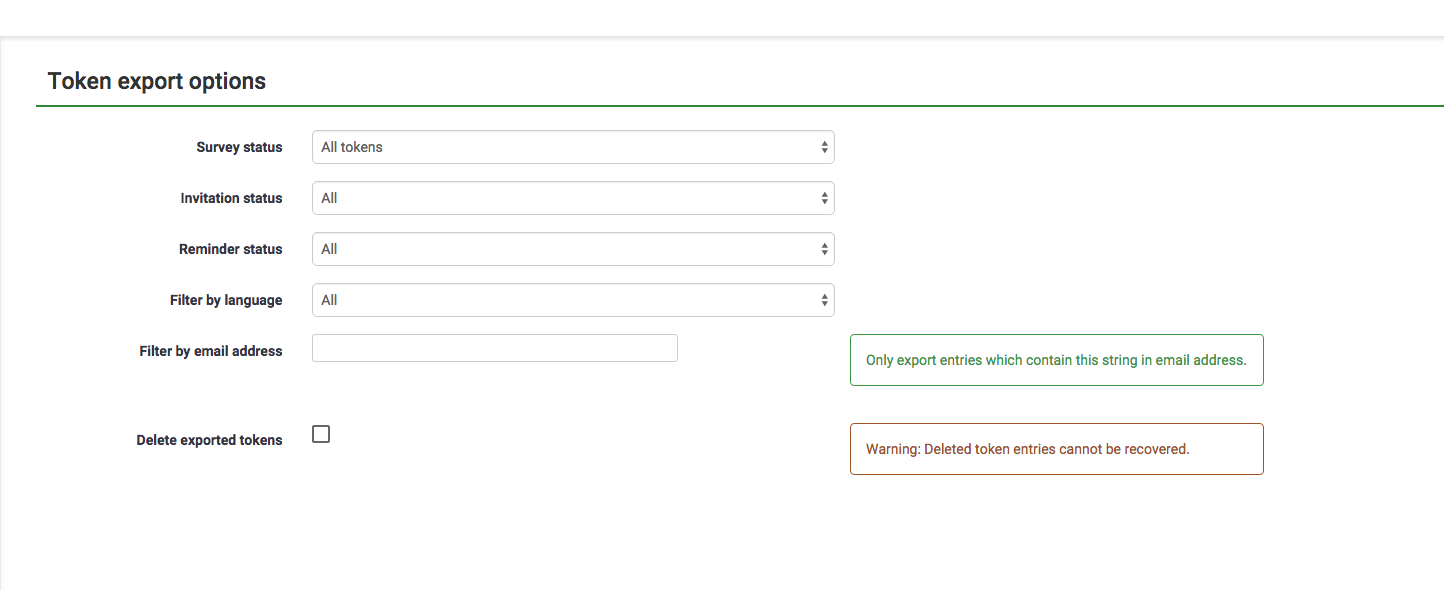Open the Invitation status dropdown
The image size is (1444, 590).
pos(572,198)
